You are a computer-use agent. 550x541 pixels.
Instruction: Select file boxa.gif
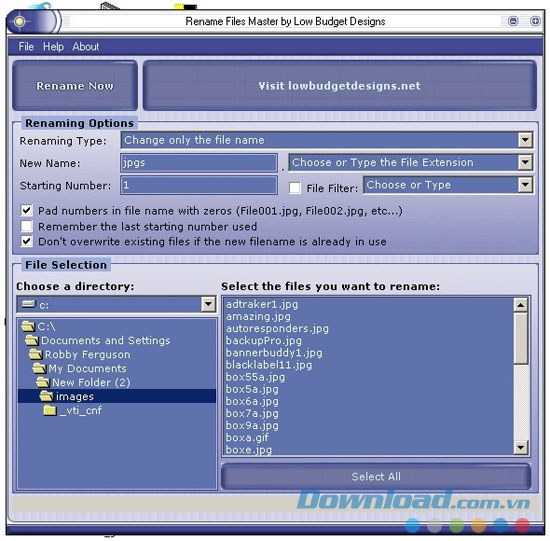[247, 438]
